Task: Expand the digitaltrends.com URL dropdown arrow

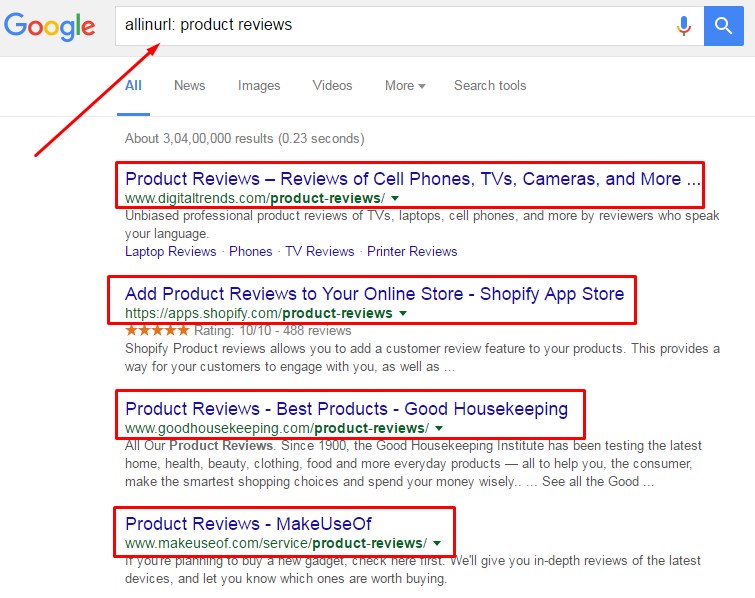Action: (395, 199)
